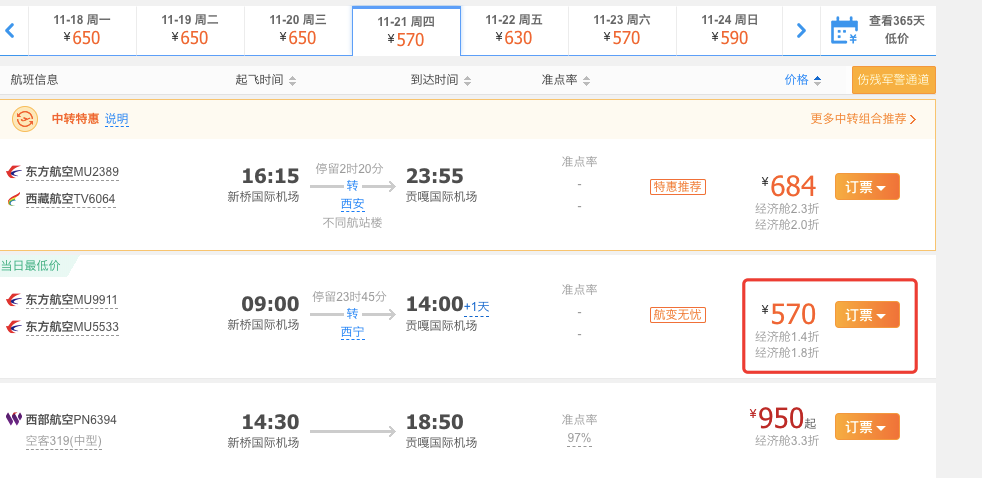Toggle price sort order

tap(803, 80)
